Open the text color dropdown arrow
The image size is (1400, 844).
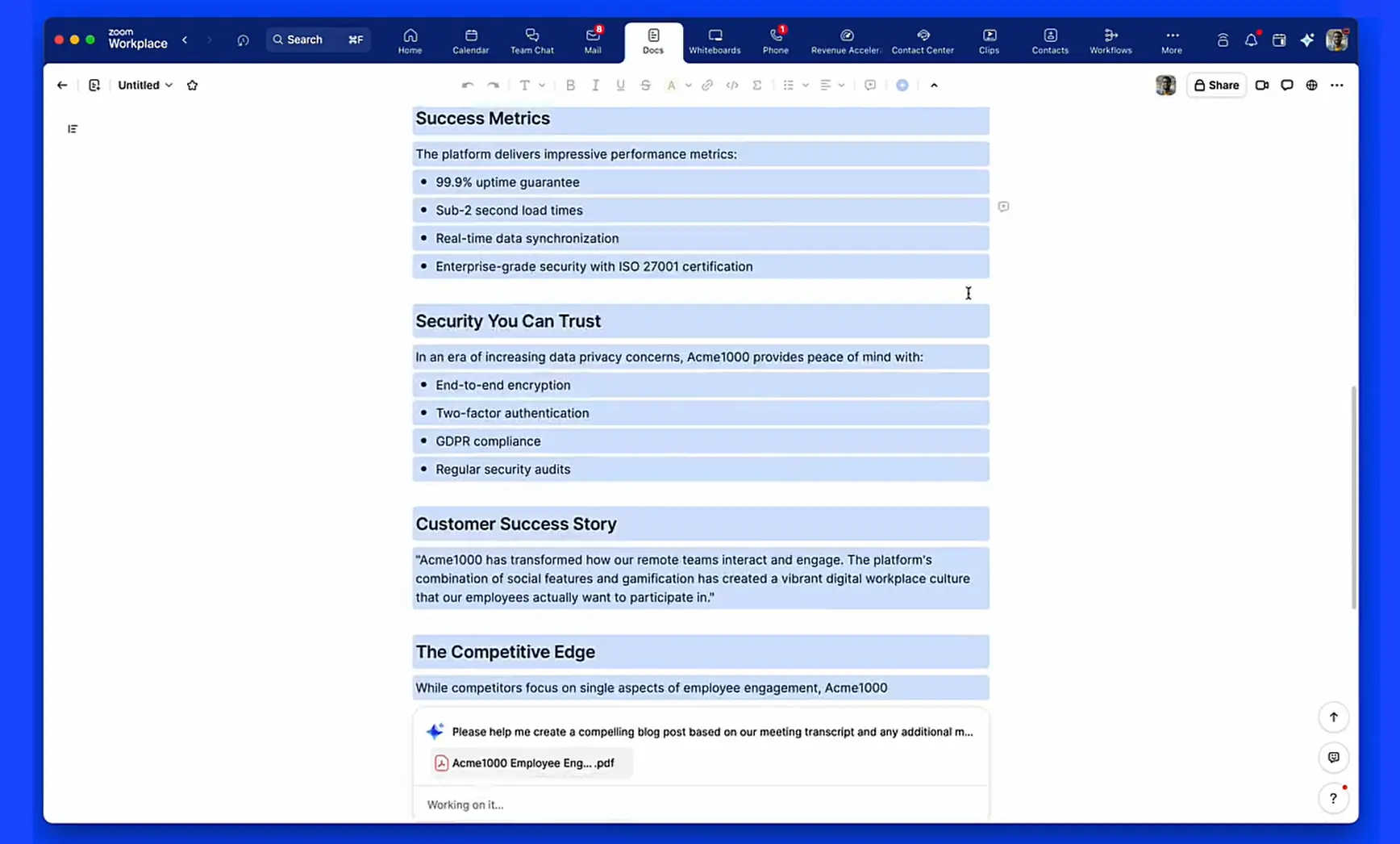(688, 85)
